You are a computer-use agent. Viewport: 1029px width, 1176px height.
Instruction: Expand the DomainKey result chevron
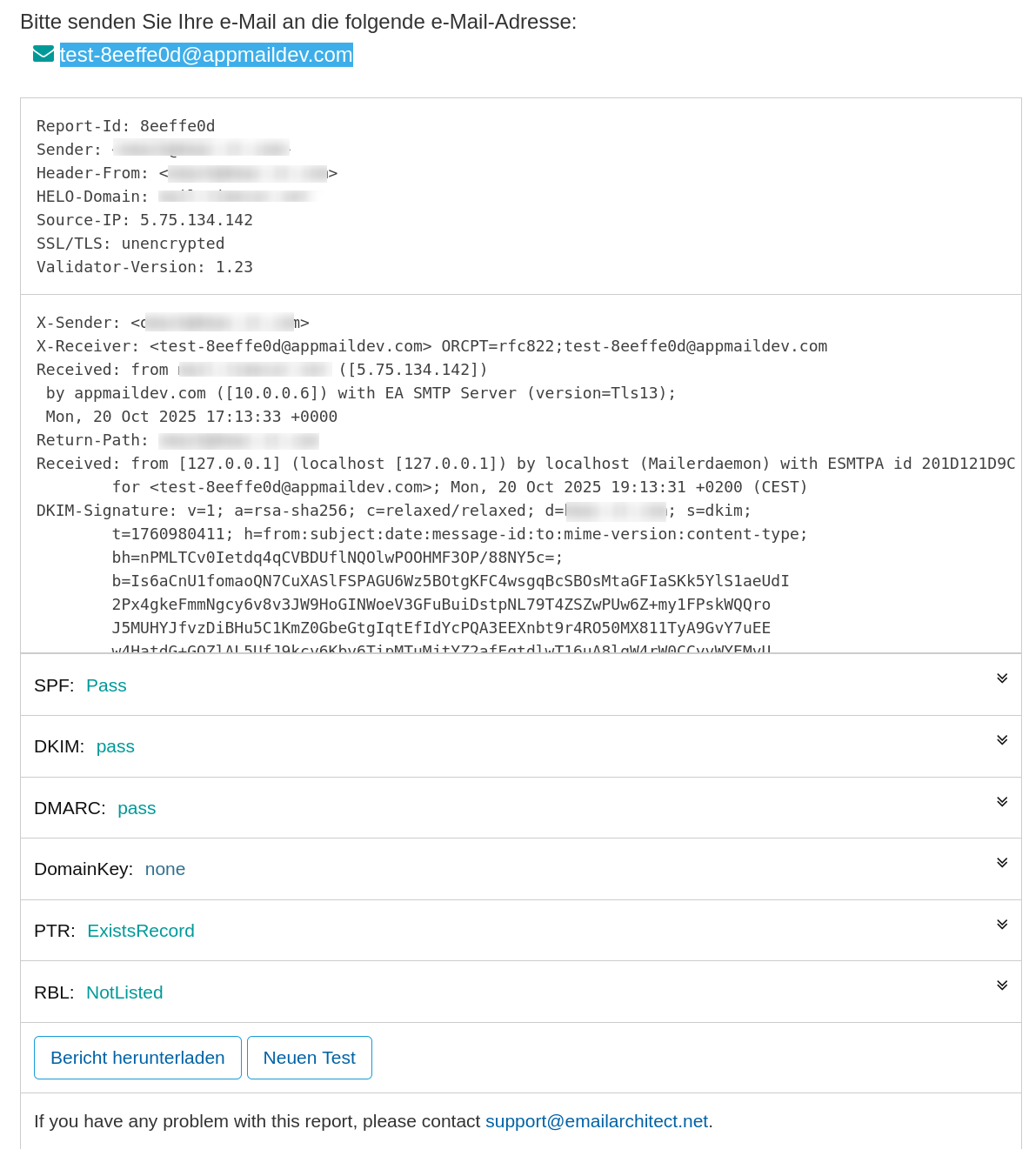[1002, 863]
